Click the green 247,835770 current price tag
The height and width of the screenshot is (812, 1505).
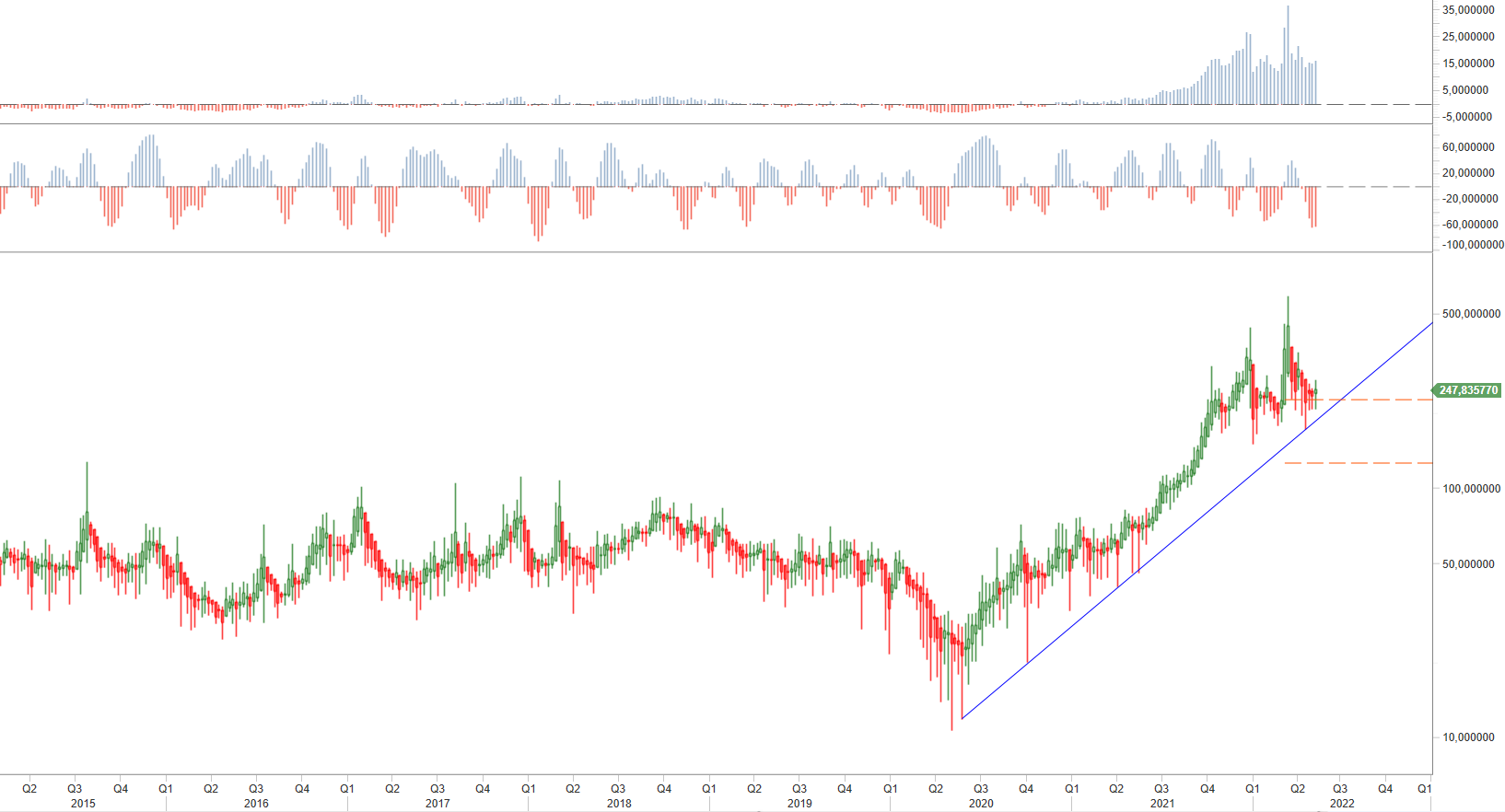coord(1467,390)
